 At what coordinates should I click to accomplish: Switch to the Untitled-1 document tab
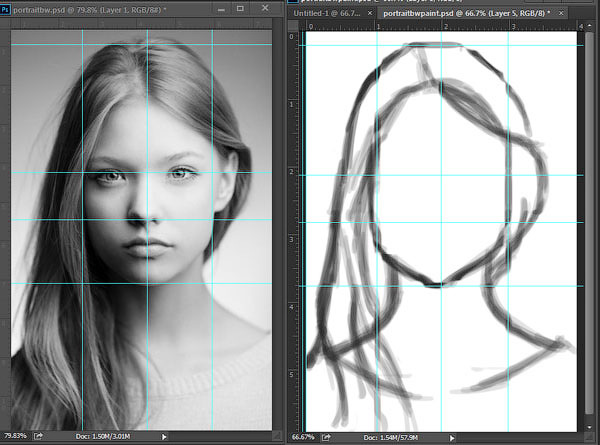[x=323, y=15]
